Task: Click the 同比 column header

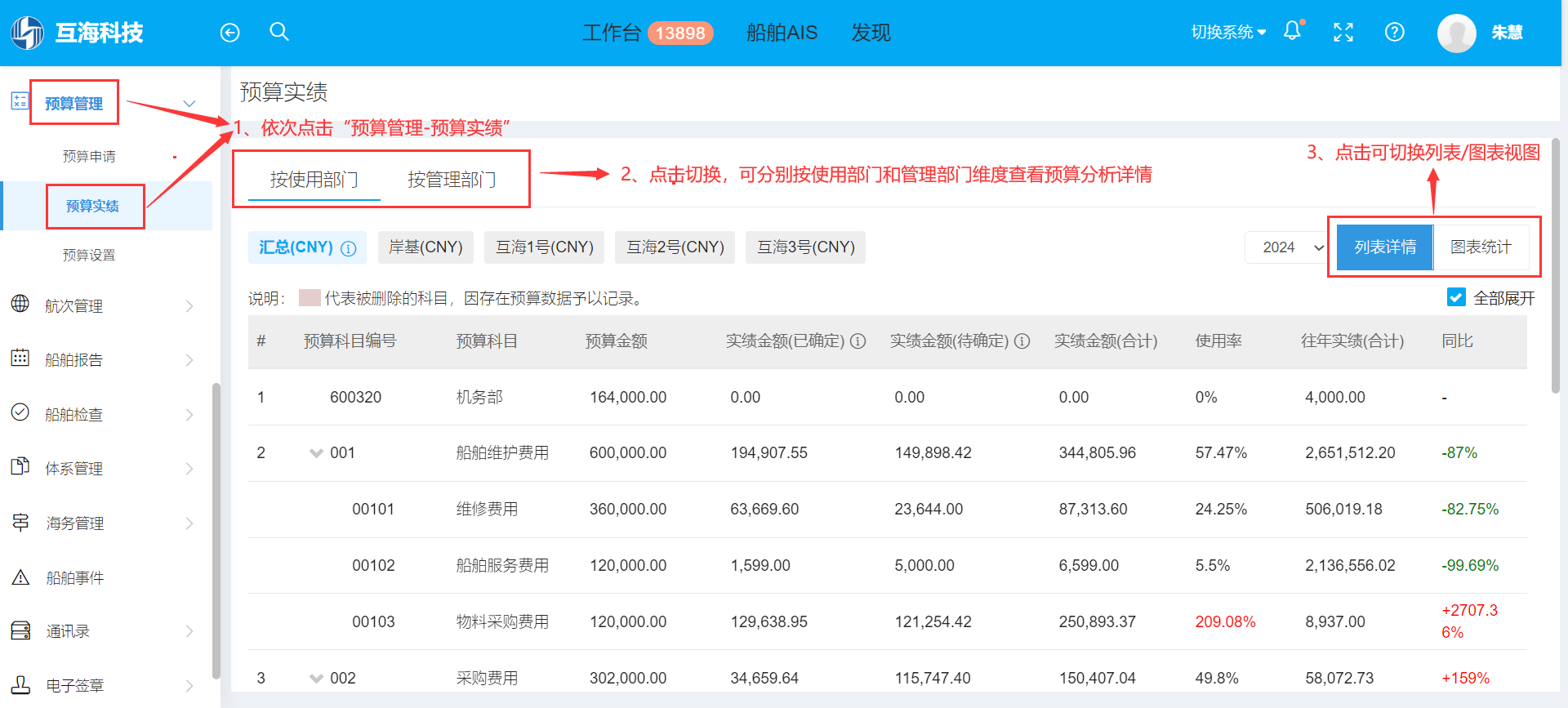Action: coord(1457,341)
